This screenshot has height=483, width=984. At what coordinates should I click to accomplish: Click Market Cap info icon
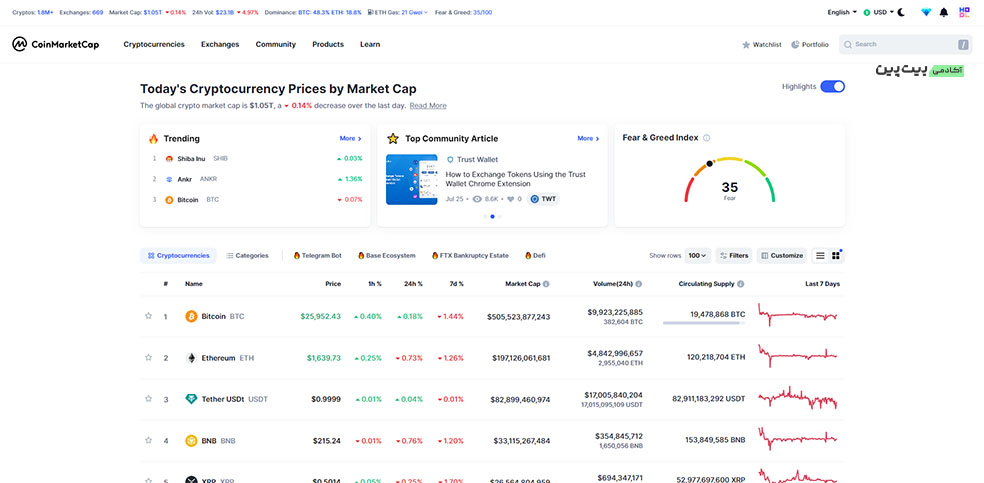(x=546, y=284)
